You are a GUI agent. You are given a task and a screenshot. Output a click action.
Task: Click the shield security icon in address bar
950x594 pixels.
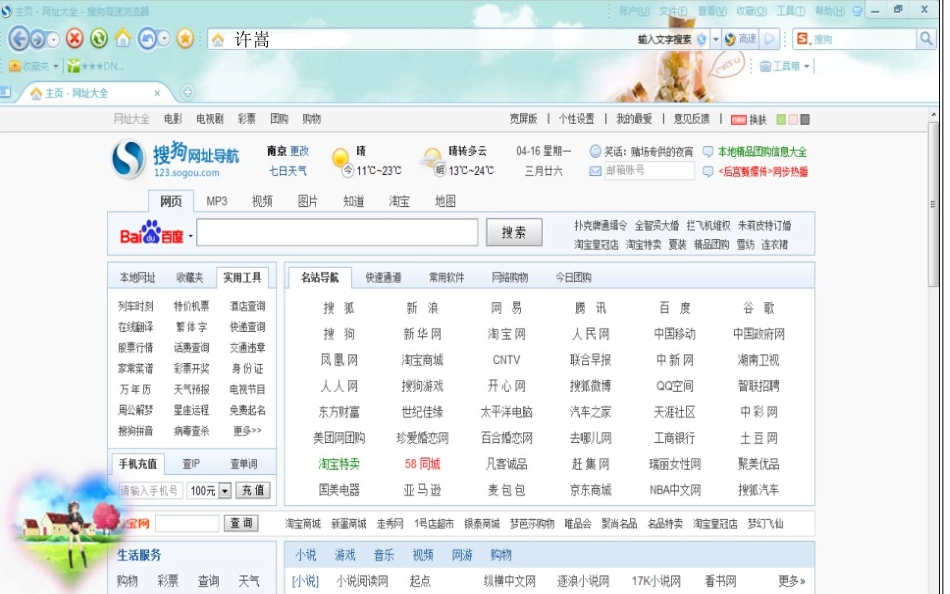702,39
